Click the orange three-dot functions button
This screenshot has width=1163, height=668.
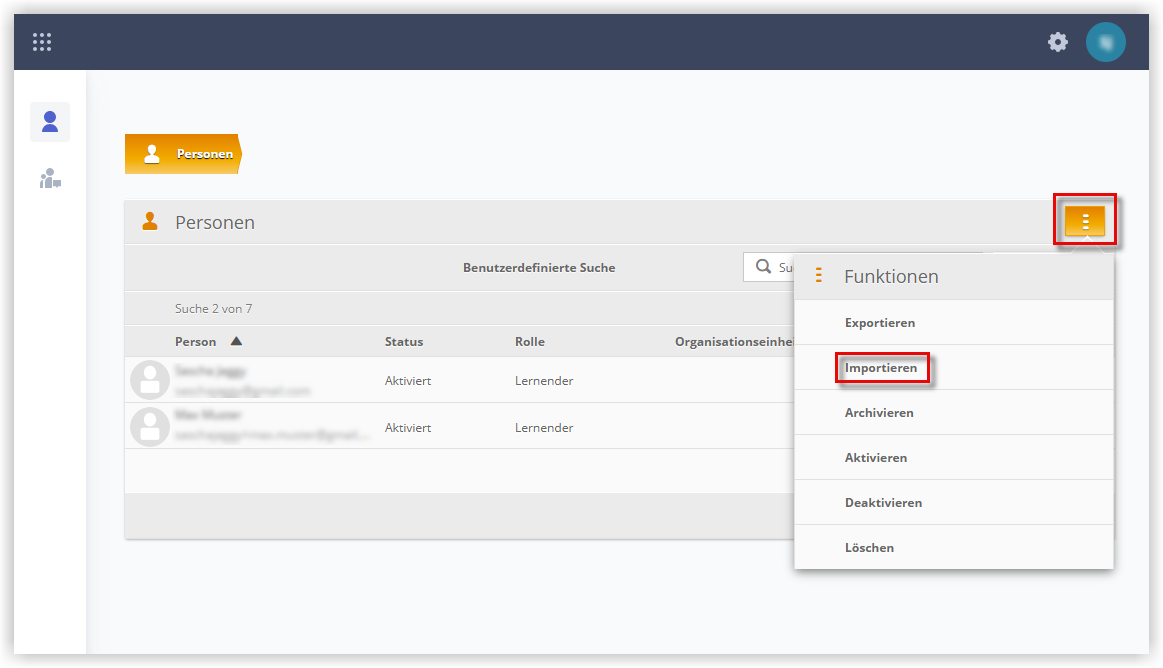[1084, 221]
